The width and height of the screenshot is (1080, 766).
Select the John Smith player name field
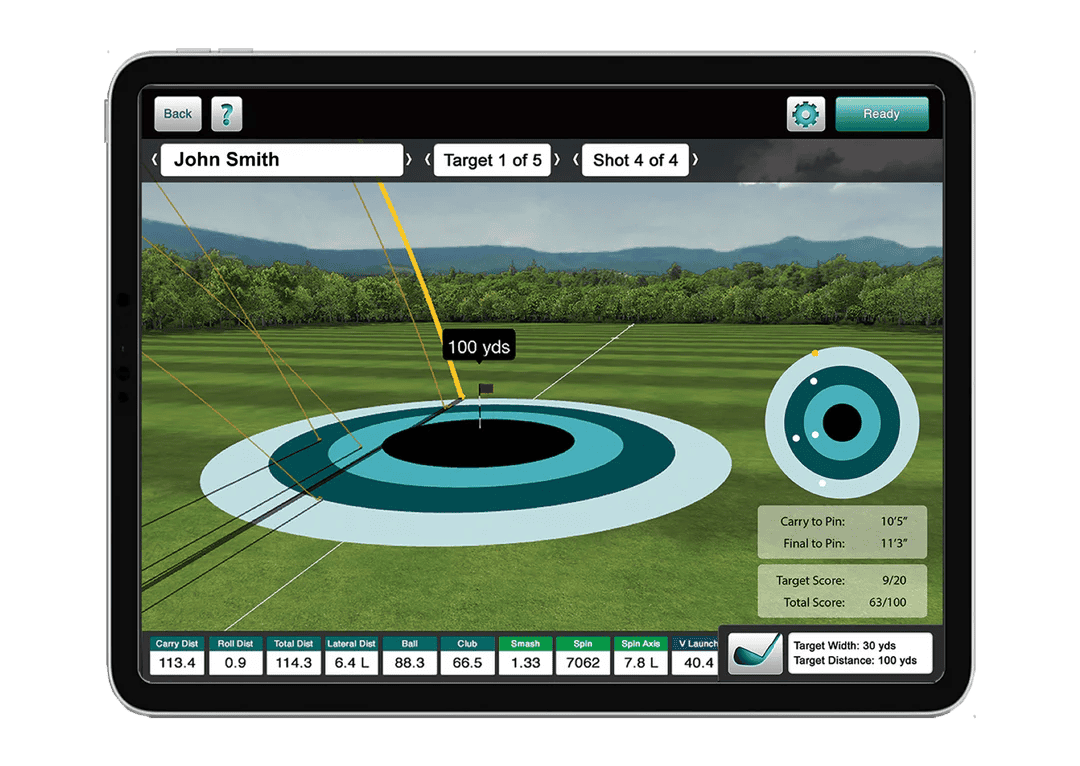(x=282, y=160)
